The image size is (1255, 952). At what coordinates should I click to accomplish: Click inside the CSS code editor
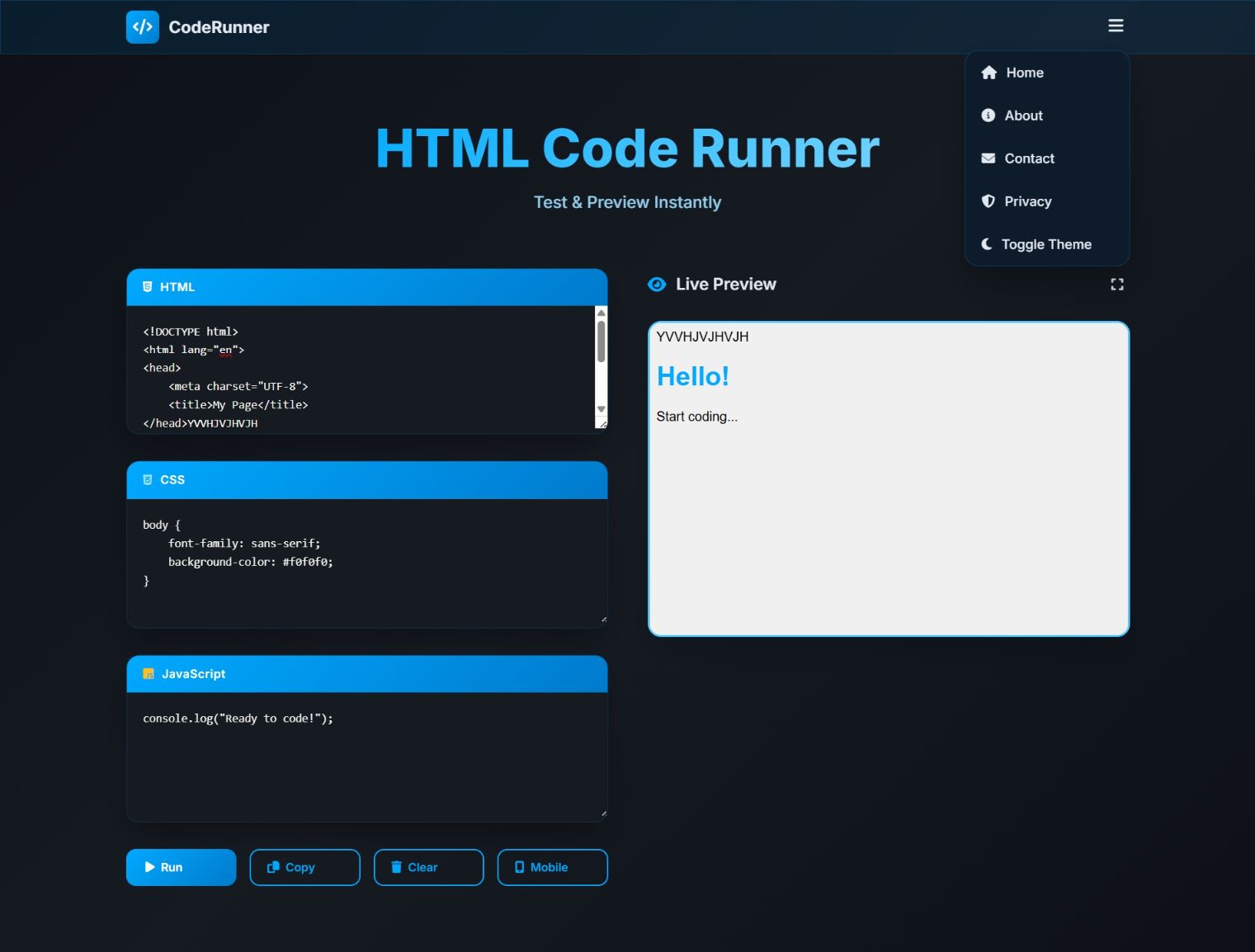366,561
